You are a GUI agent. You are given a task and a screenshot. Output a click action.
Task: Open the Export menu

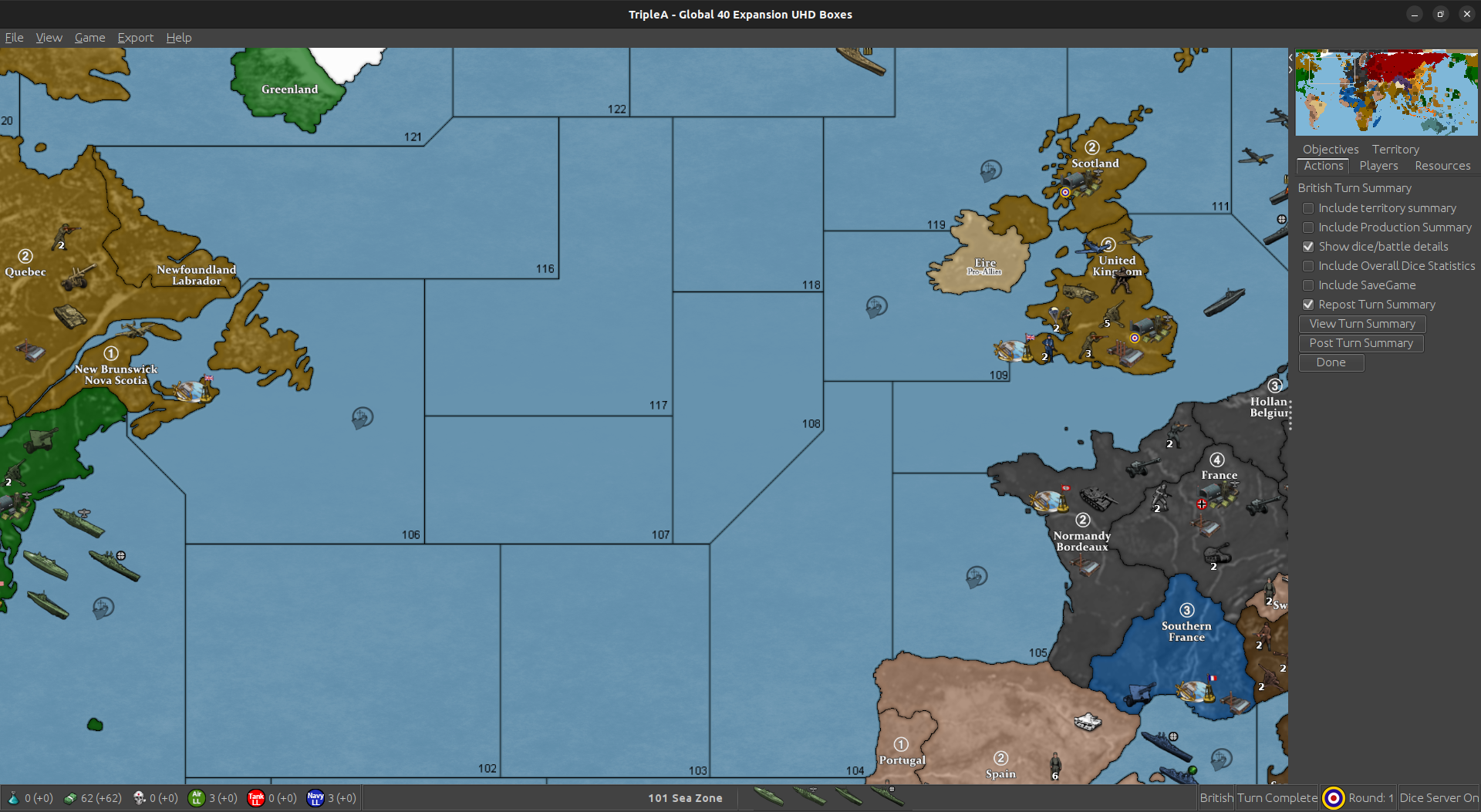coord(135,38)
